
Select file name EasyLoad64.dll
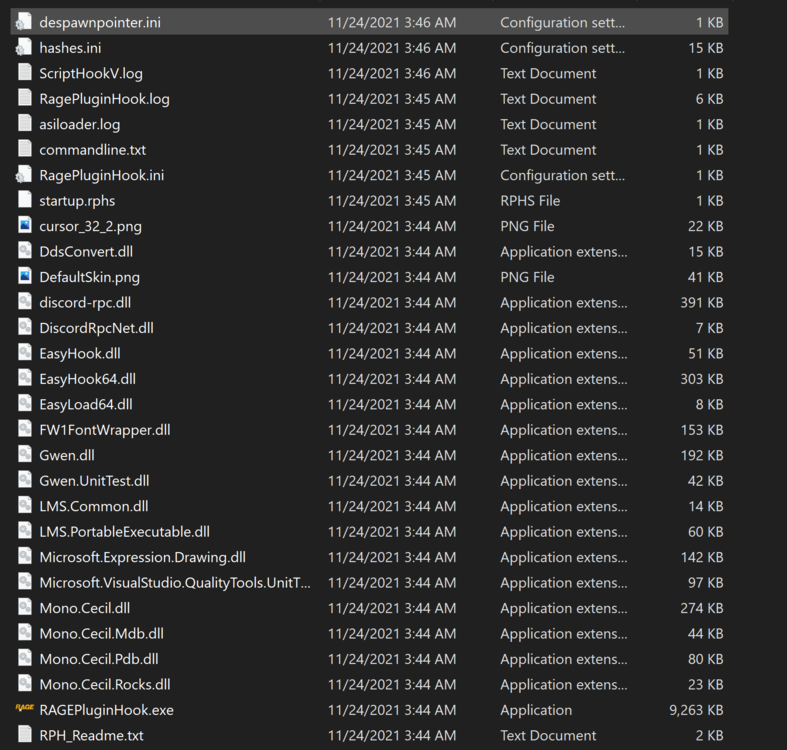[86, 405]
